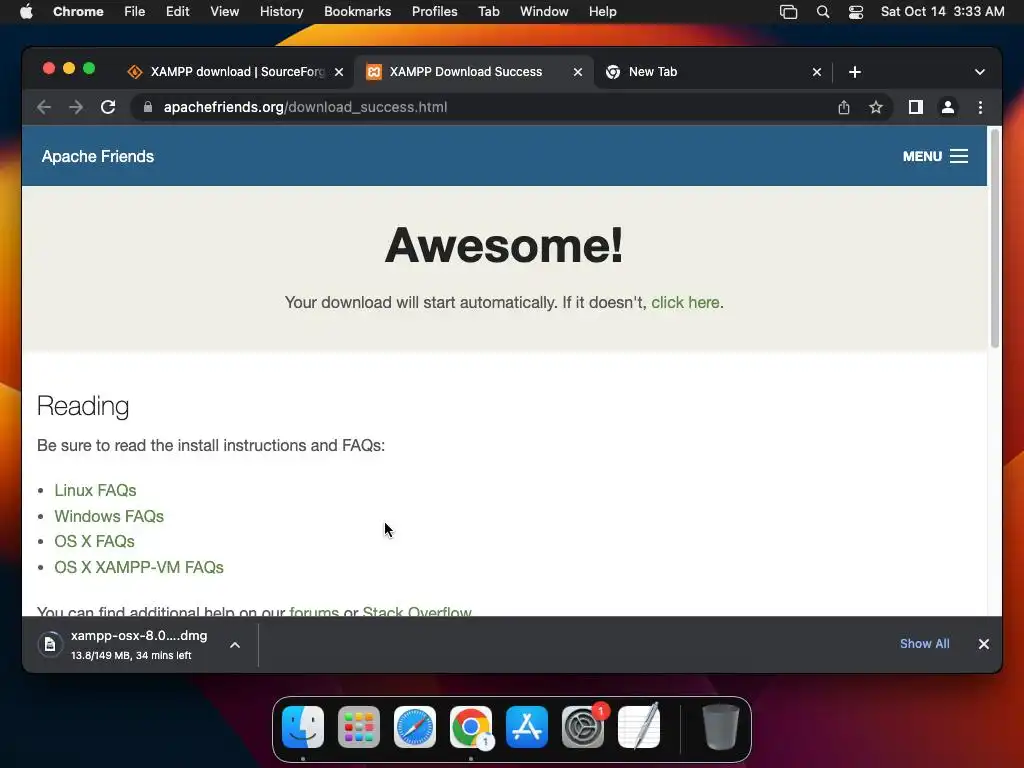Launch Safari from the Dock

click(415, 727)
